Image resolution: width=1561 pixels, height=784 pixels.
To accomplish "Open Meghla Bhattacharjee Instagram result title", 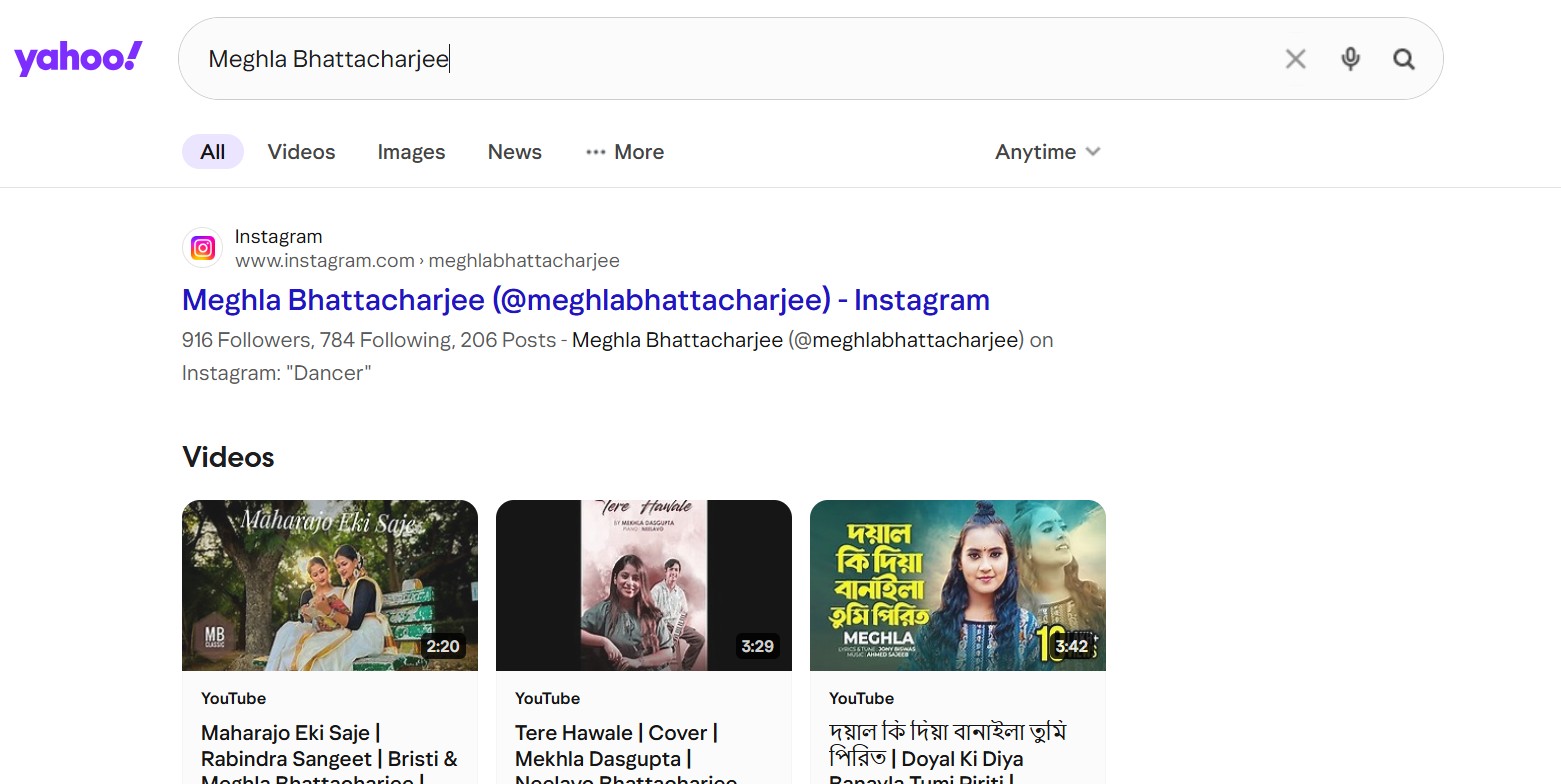I will point(585,300).
